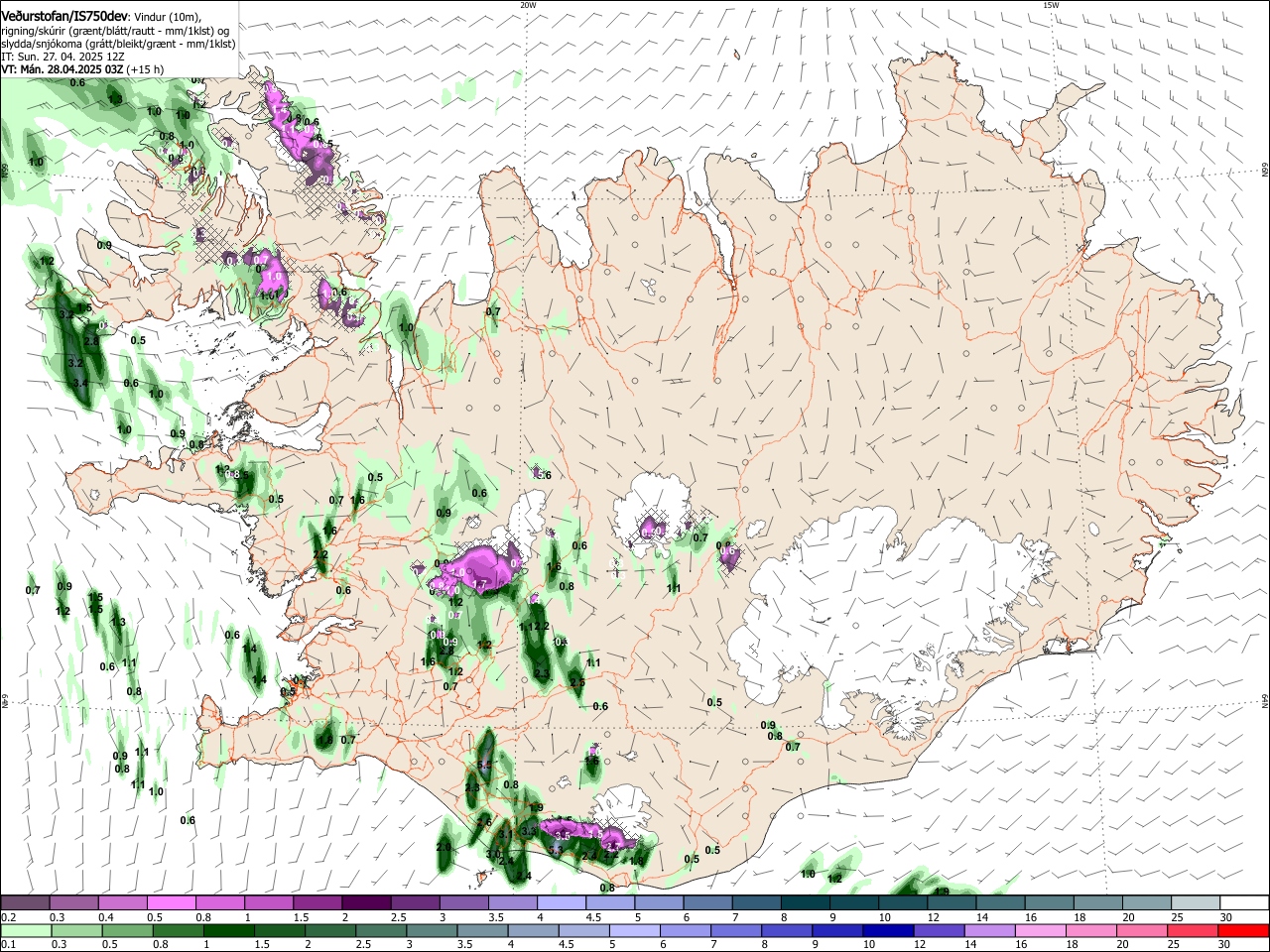Image resolution: width=1270 pixels, height=952 pixels.
Task: Pick the light lavender 4–4.5 snow swatch
Action: coord(561,903)
